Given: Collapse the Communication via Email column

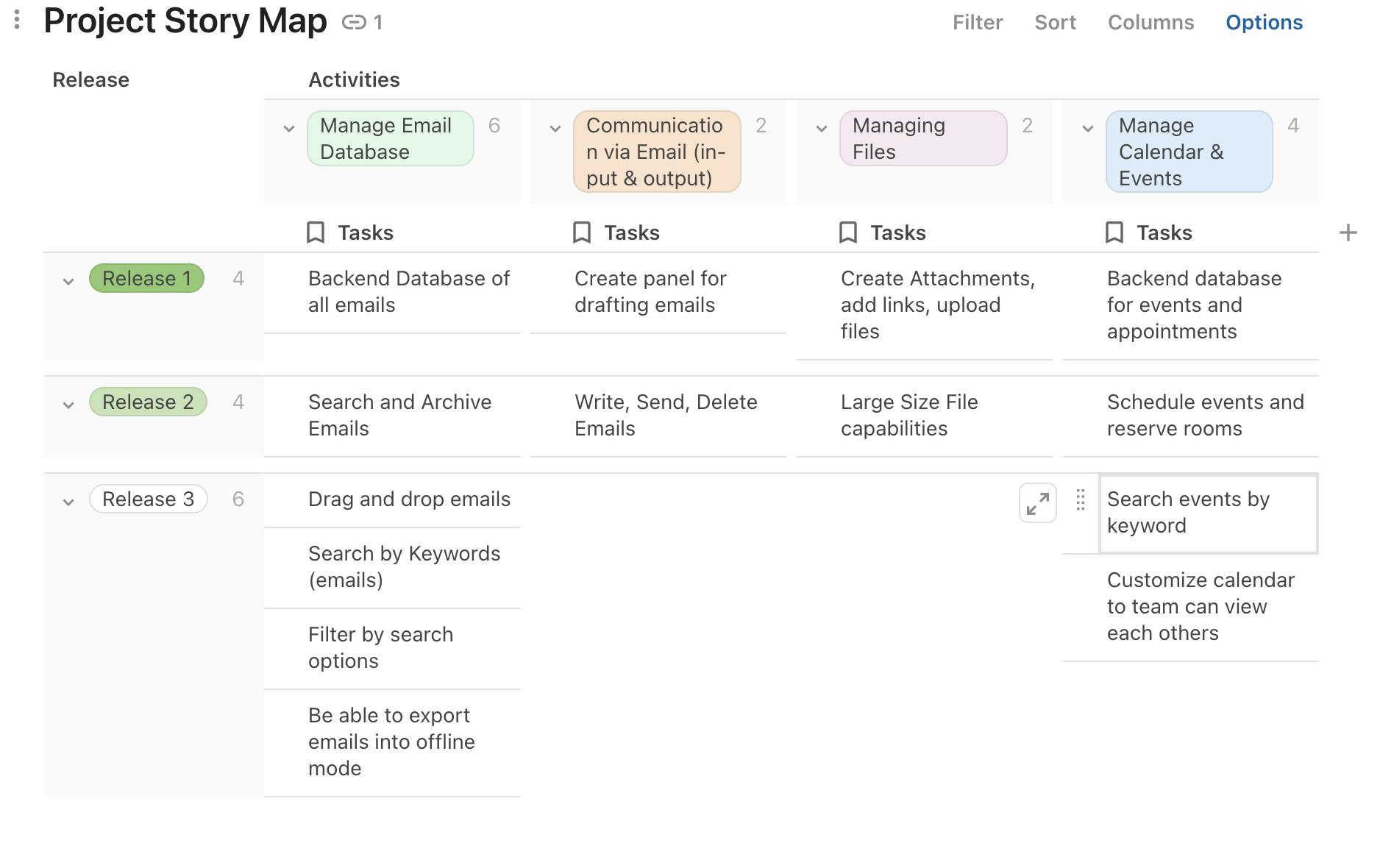Looking at the screenshot, I should point(555,129).
